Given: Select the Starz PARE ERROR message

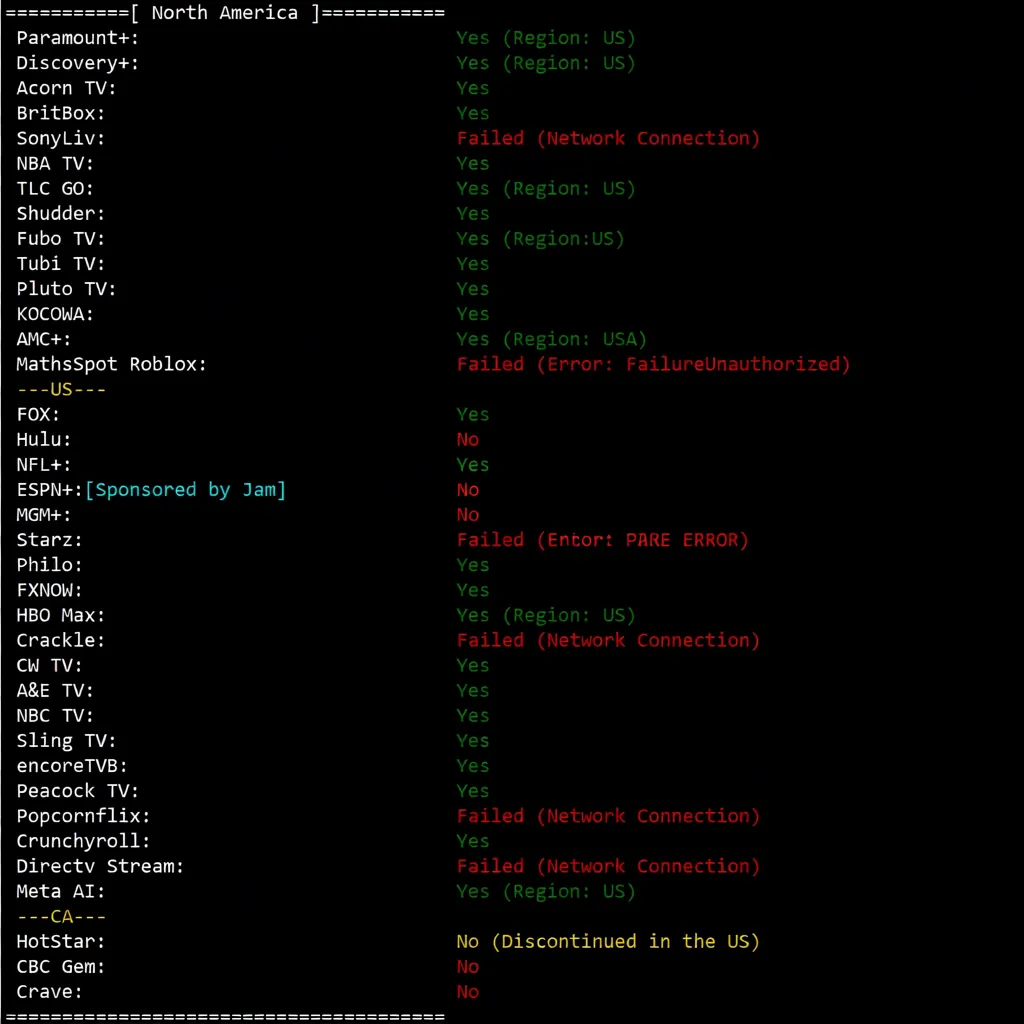Looking at the screenshot, I should (x=602, y=539).
